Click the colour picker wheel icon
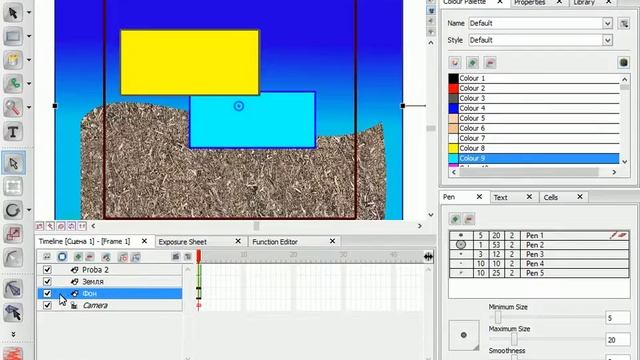 (x=455, y=62)
